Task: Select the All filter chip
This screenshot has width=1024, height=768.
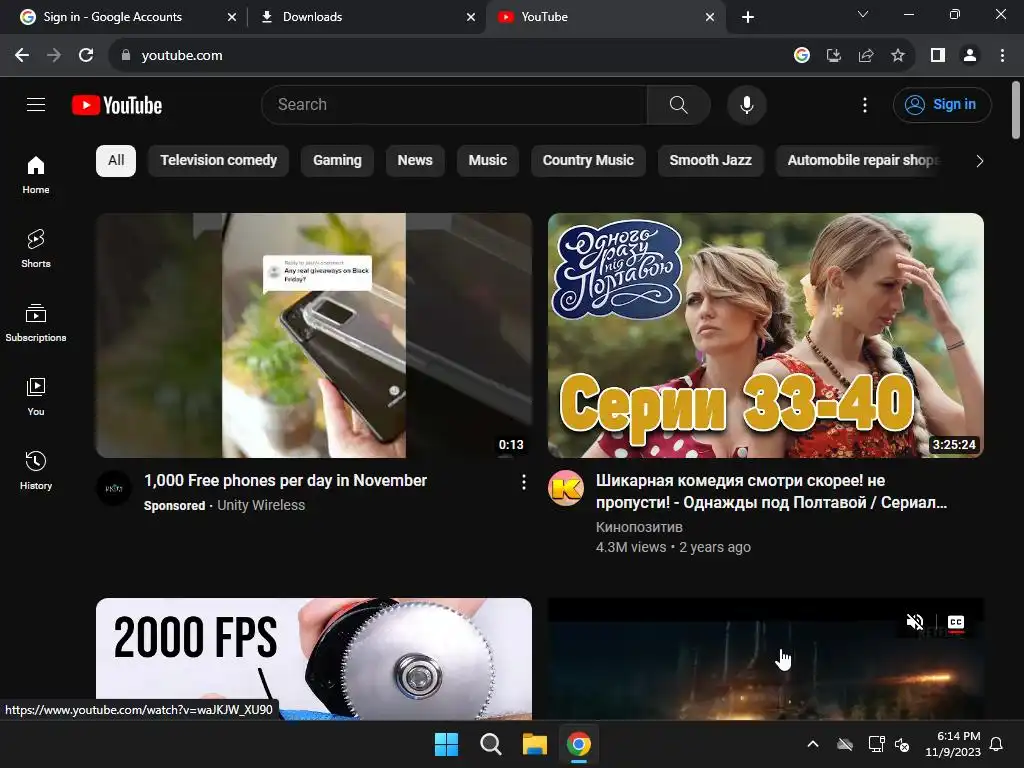Action: tap(116, 161)
